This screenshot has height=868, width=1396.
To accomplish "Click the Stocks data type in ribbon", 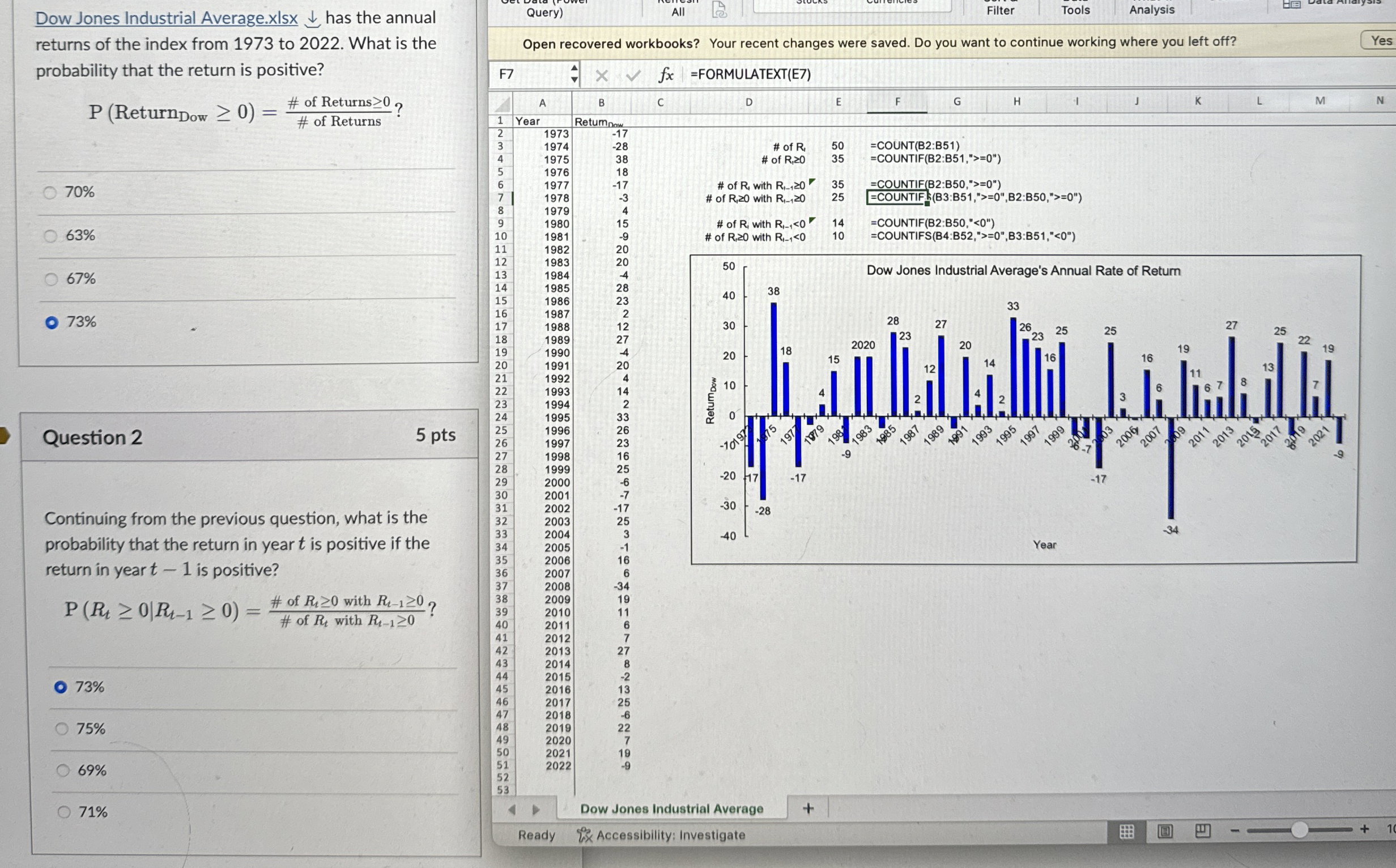I will click(x=812, y=2).
